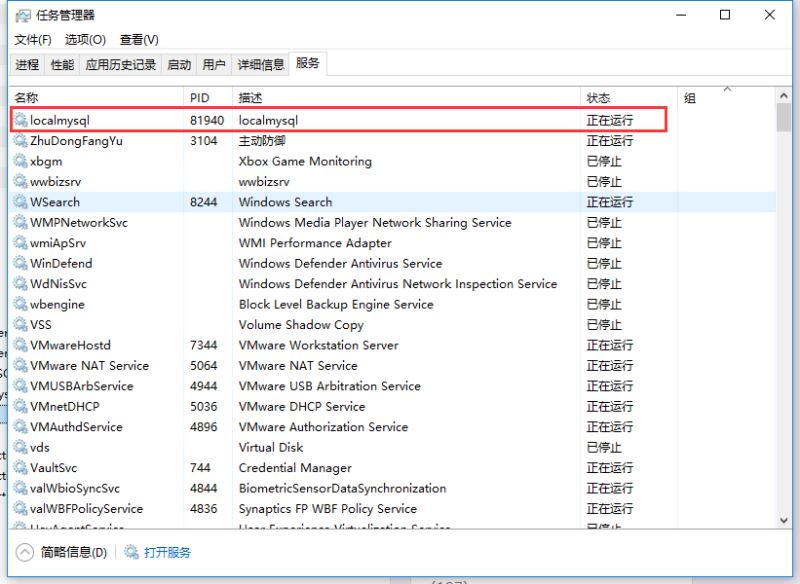Viewport: 800px width, 584px height.
Task: Click the services gear icon next to 打开服务
Action: click(x=132, y=552)
